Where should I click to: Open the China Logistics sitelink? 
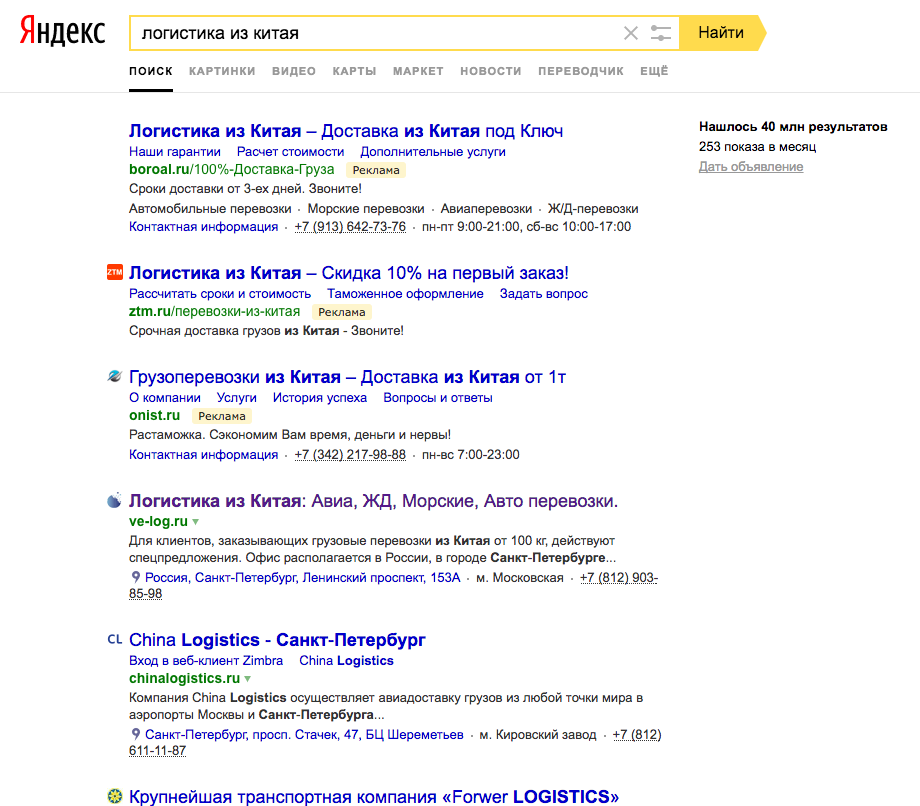click(346, 661)
